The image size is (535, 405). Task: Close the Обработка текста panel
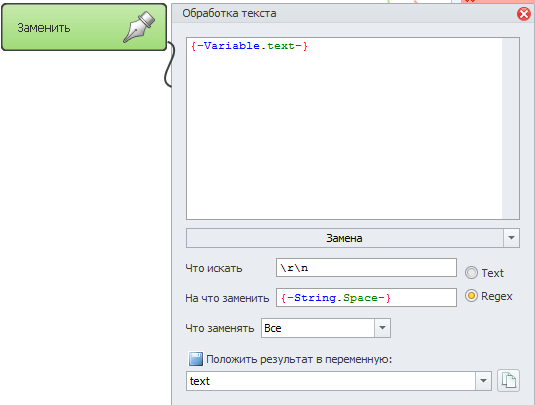click(524, 14)
